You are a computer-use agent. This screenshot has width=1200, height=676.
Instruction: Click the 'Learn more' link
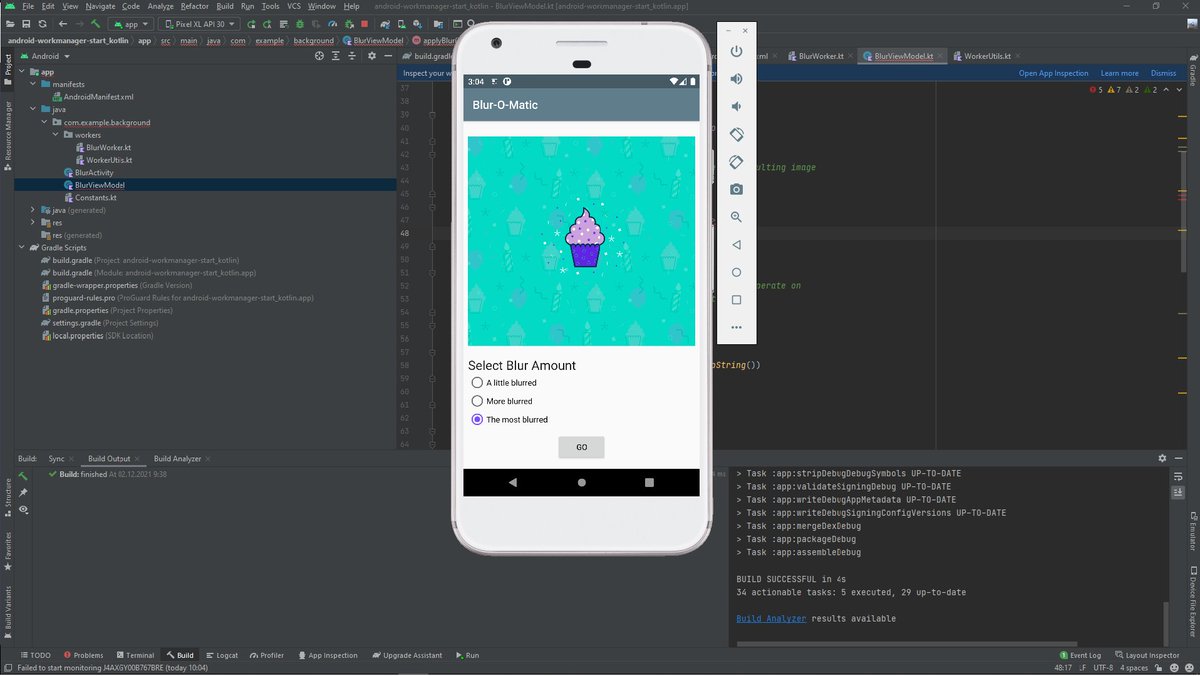point(1119,73)
